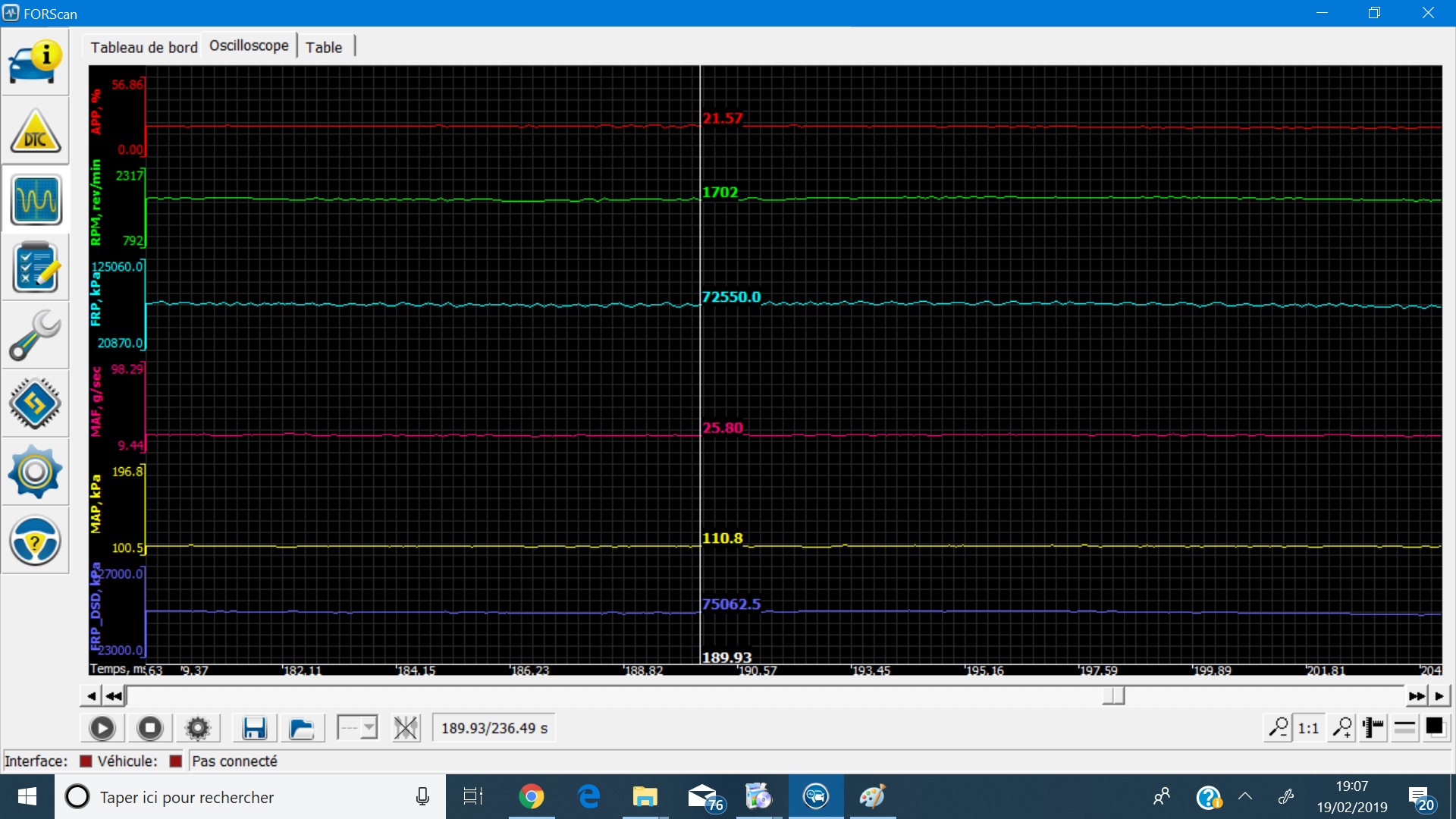Reset zoom with the 1:1 button
Image resolution: width=1456 pixels, height=819 pixels.
[1308, 728]
